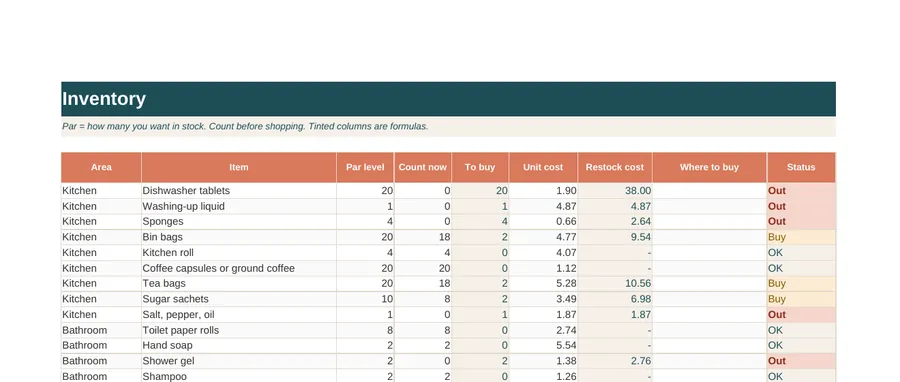Click the Count now cell for Sugar sachets
Screen dimensions: 900x382
tap(422, 299)
